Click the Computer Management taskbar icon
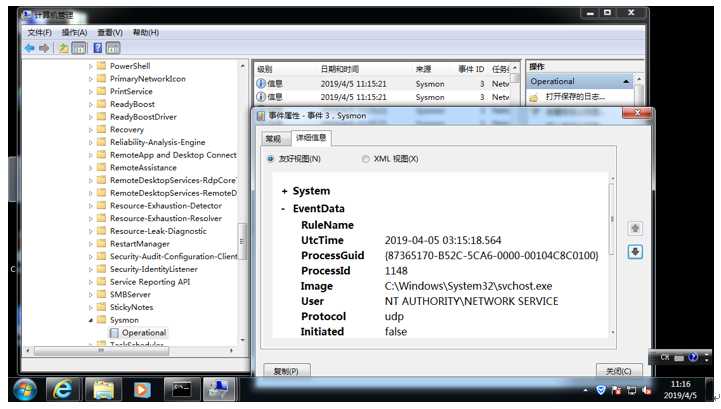721x409 pixels. tap(219, 389)
